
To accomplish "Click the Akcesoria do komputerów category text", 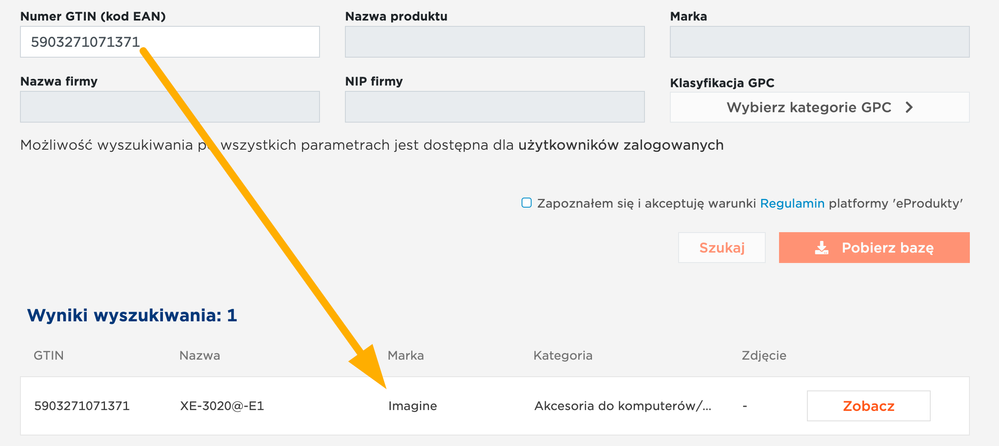I will (x=622, y=406).
